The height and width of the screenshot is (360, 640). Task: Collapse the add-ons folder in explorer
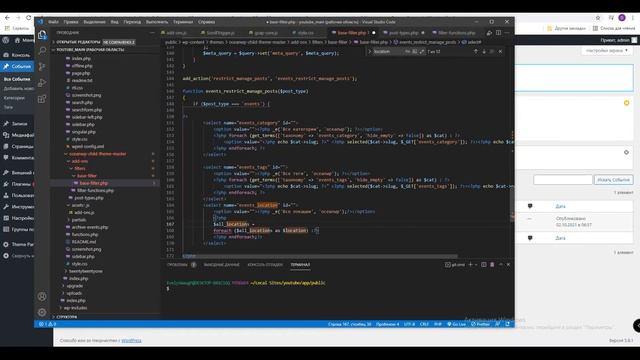click(80, 161)
